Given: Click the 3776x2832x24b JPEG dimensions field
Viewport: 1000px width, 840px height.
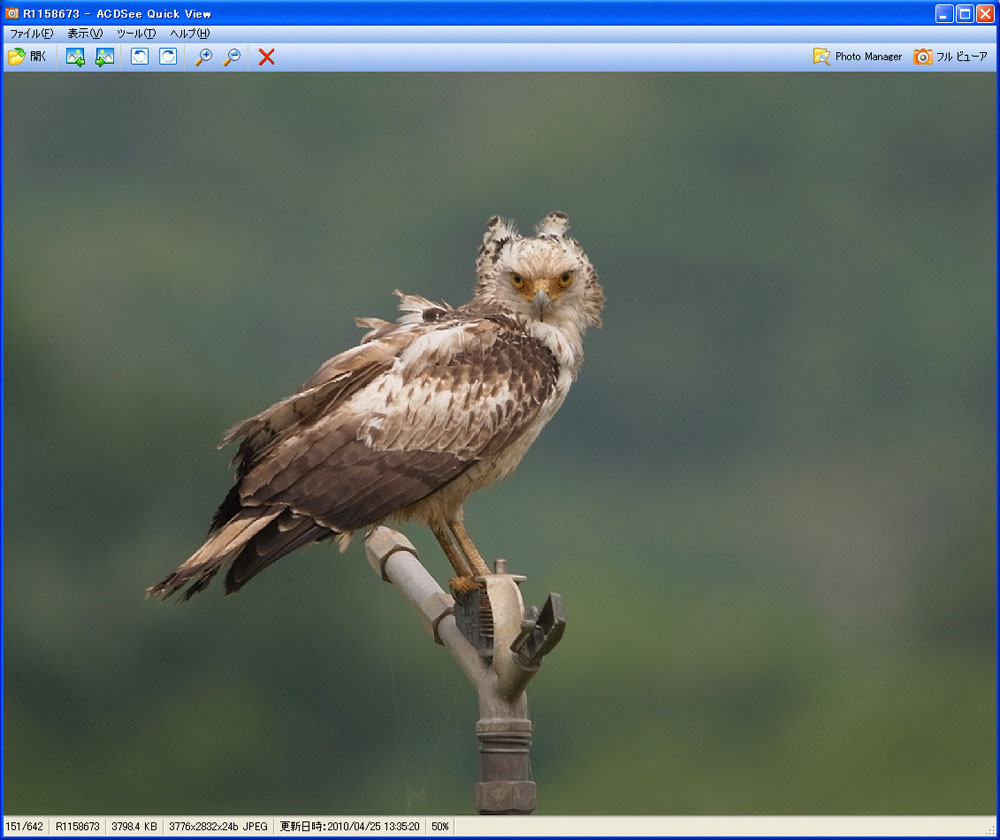Looking at the screenshot, I should 218,827.
